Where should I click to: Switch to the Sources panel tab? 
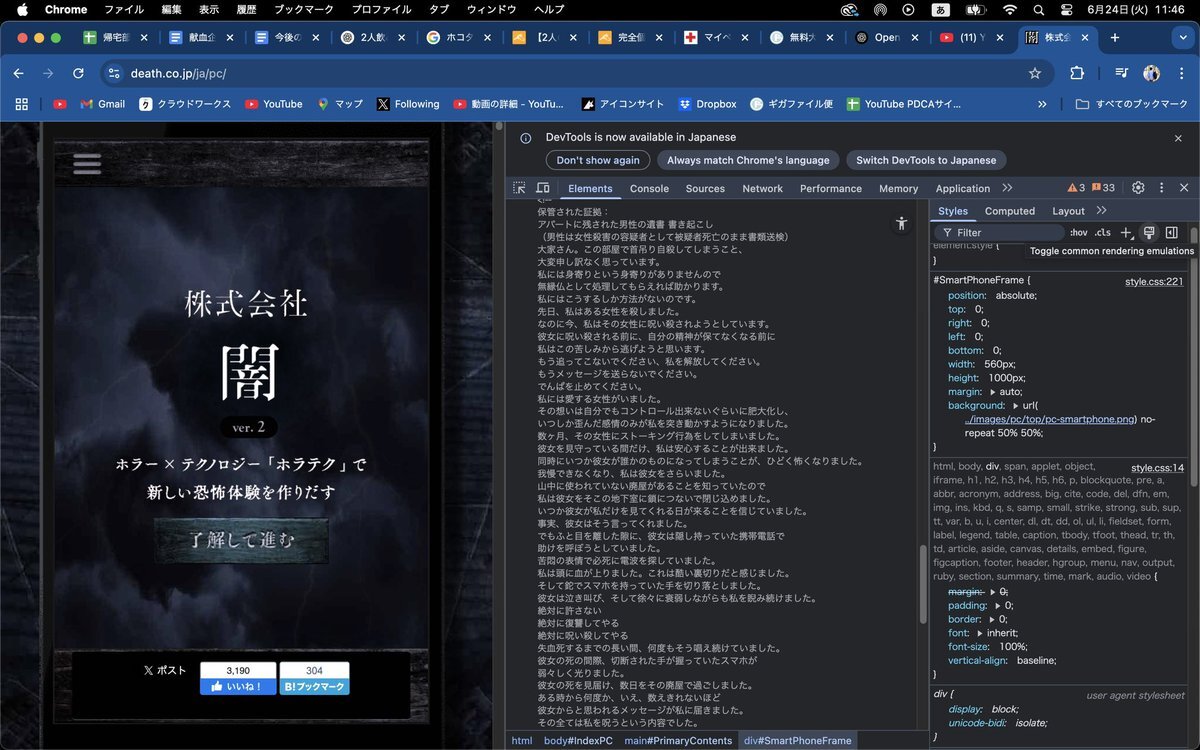[x=705, y=188]
